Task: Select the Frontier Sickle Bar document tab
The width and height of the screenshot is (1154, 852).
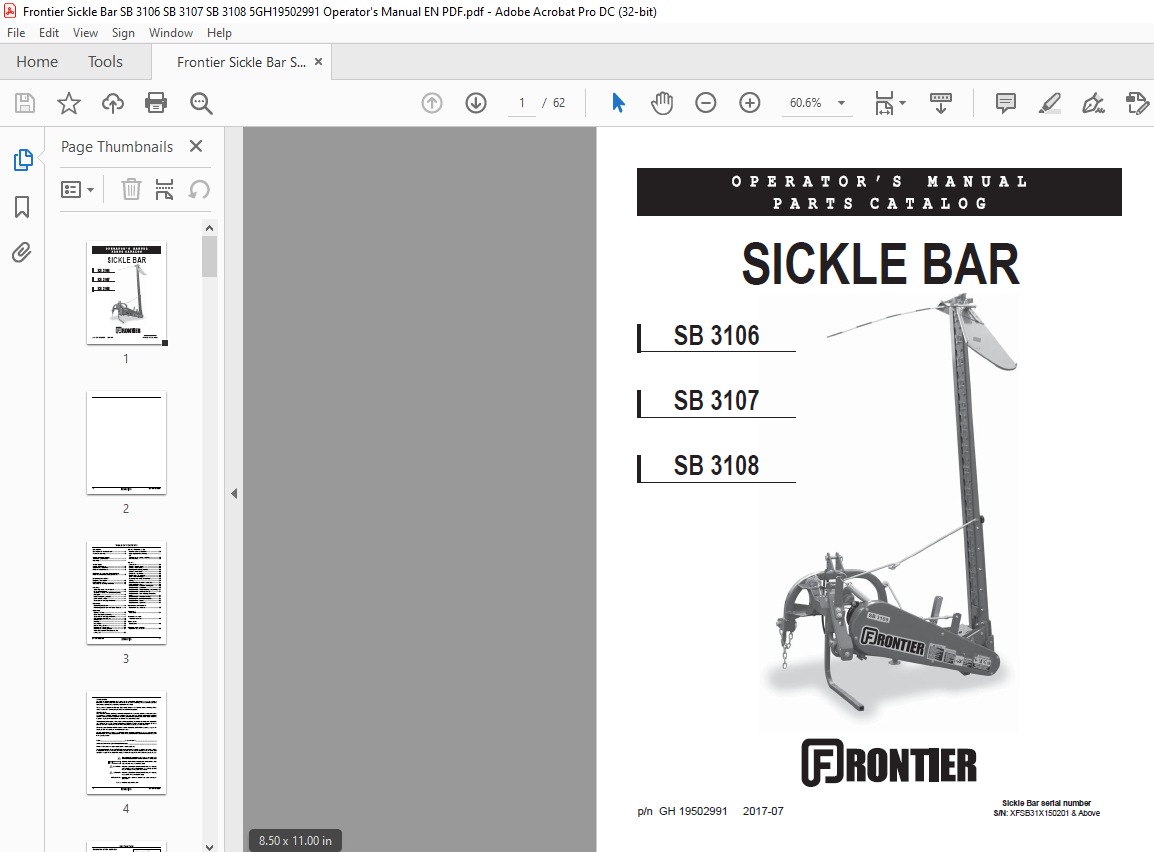Action: coord(241,63)
